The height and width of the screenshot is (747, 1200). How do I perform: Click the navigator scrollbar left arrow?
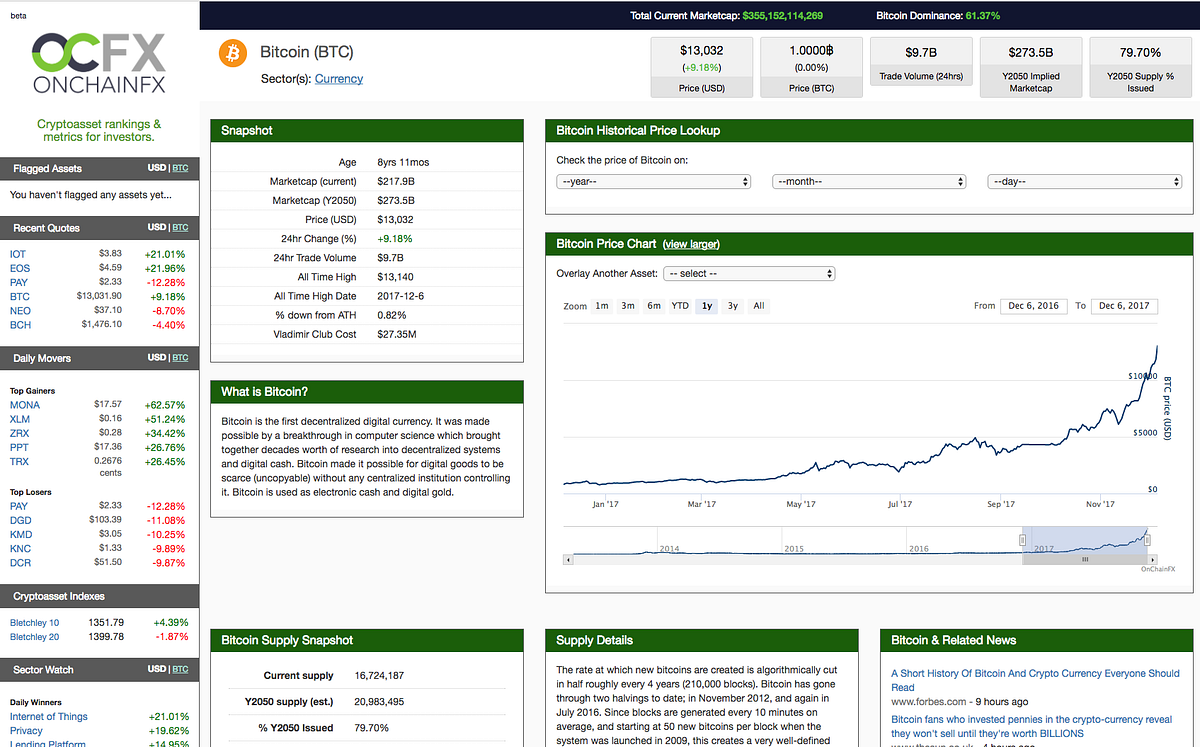(x=568, y=560)
